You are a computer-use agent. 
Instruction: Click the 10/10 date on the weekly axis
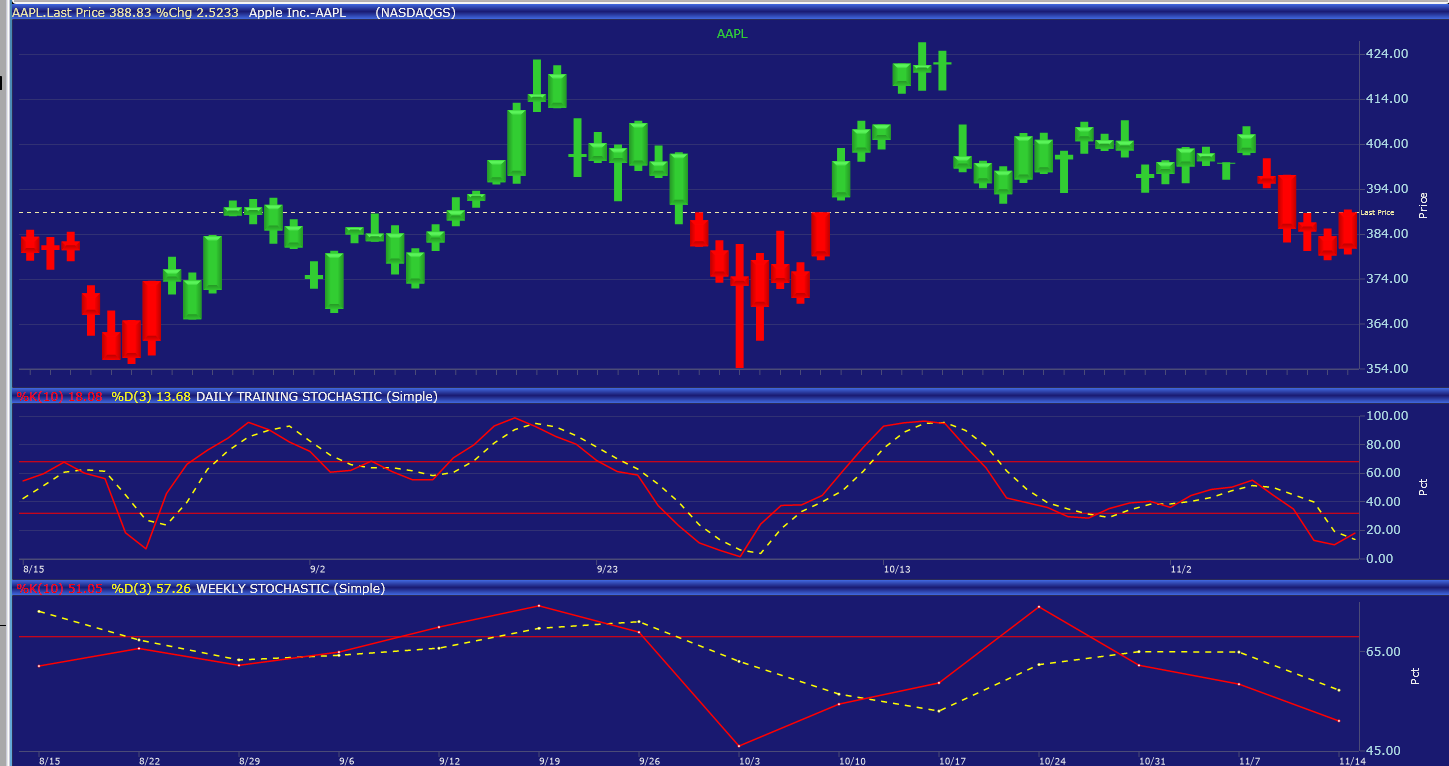pos(852,761)
